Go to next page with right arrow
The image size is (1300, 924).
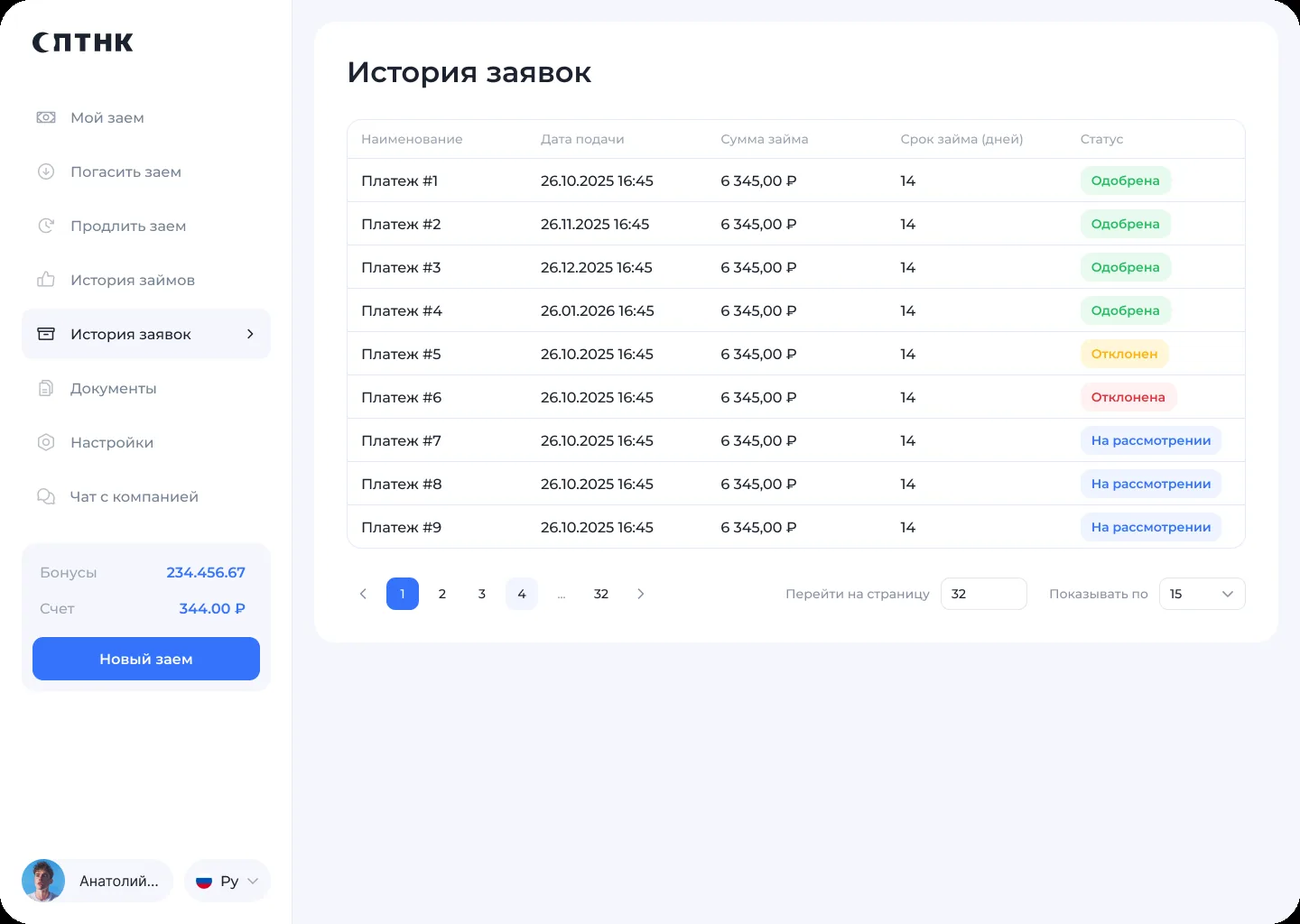pyautogui.click(x=641, y=594)
